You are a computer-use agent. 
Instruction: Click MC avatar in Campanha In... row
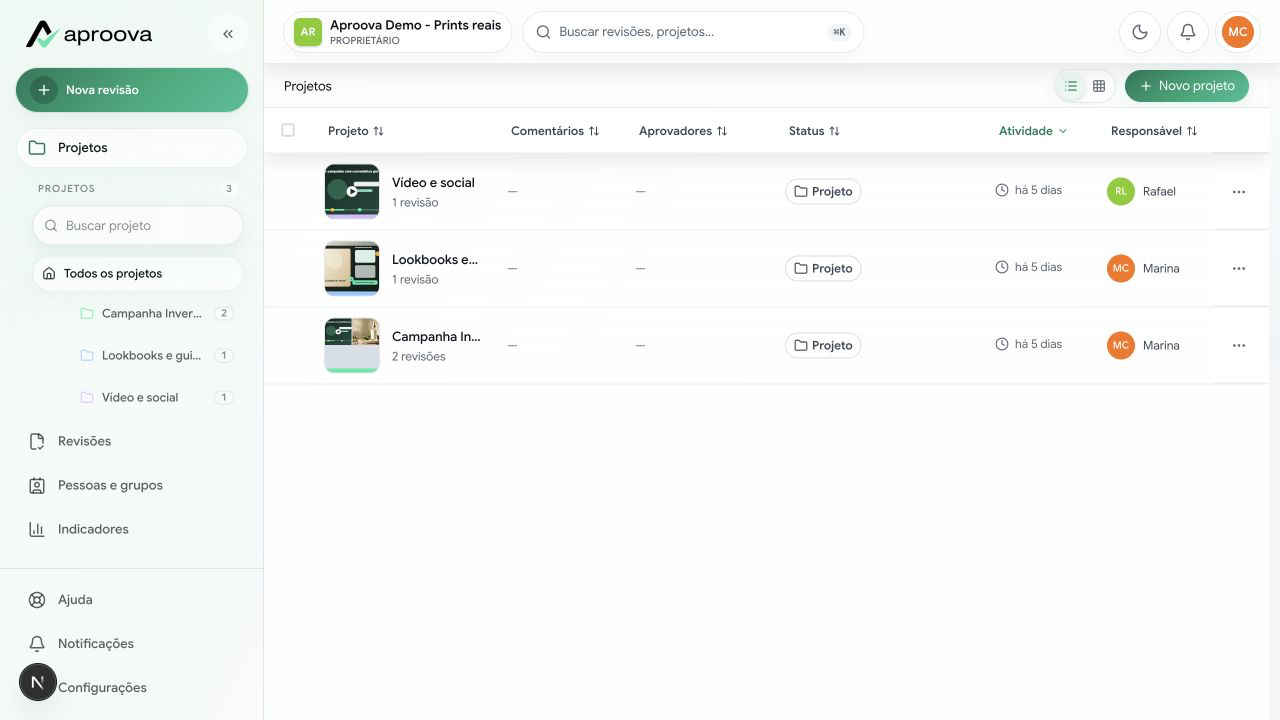[x=1121, y=345]
